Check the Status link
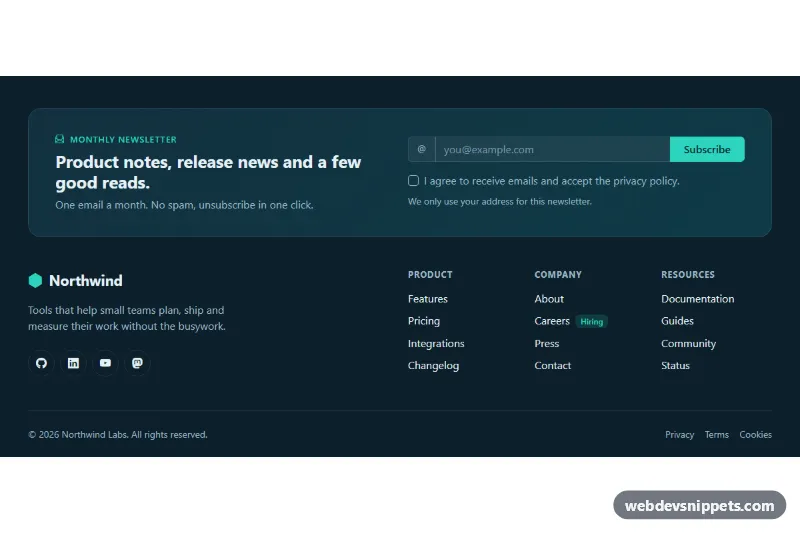Screen dimensions: 800x533 (676, 365)
